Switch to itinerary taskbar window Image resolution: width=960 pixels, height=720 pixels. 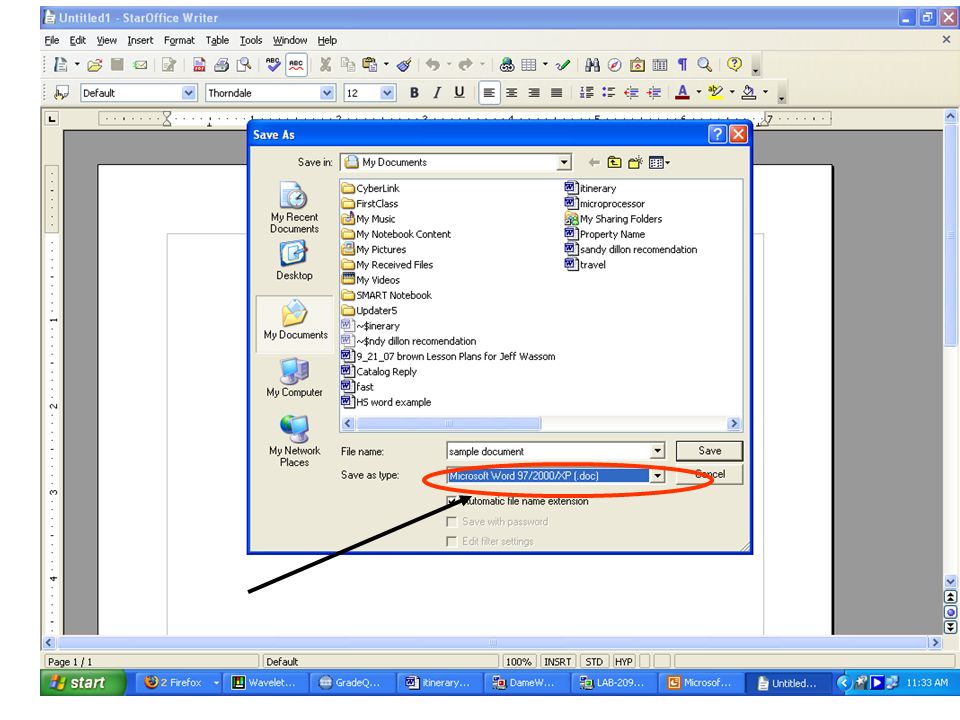438,683
